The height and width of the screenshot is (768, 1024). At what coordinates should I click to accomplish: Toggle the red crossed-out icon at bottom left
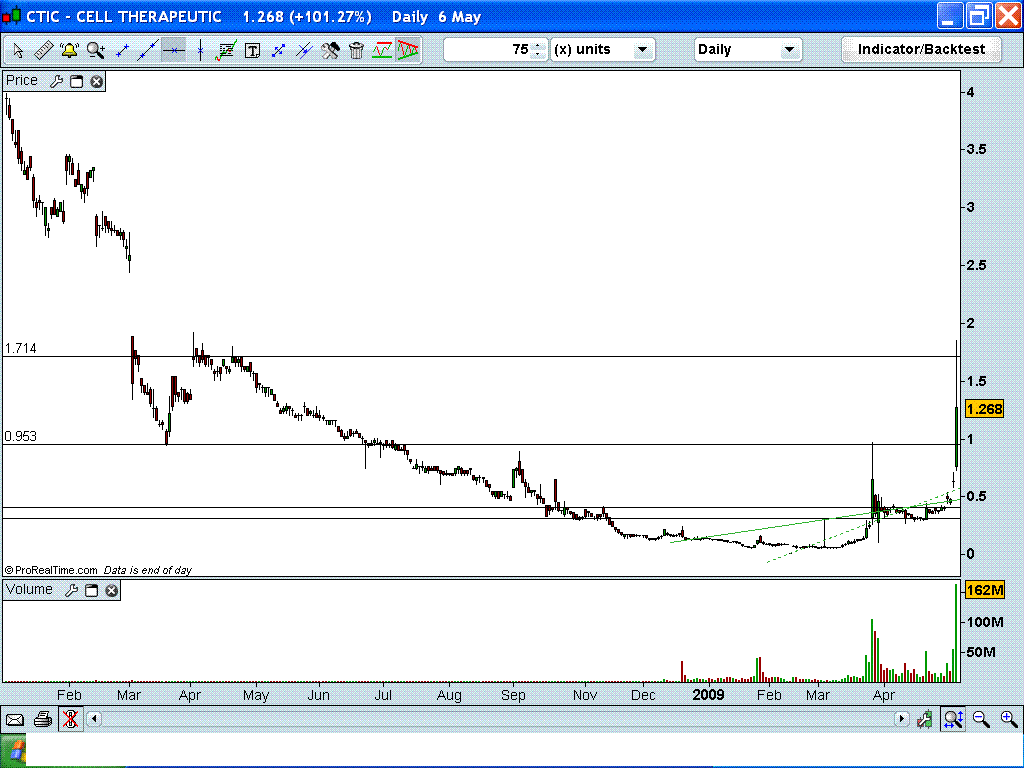click(x=71, y=720)
